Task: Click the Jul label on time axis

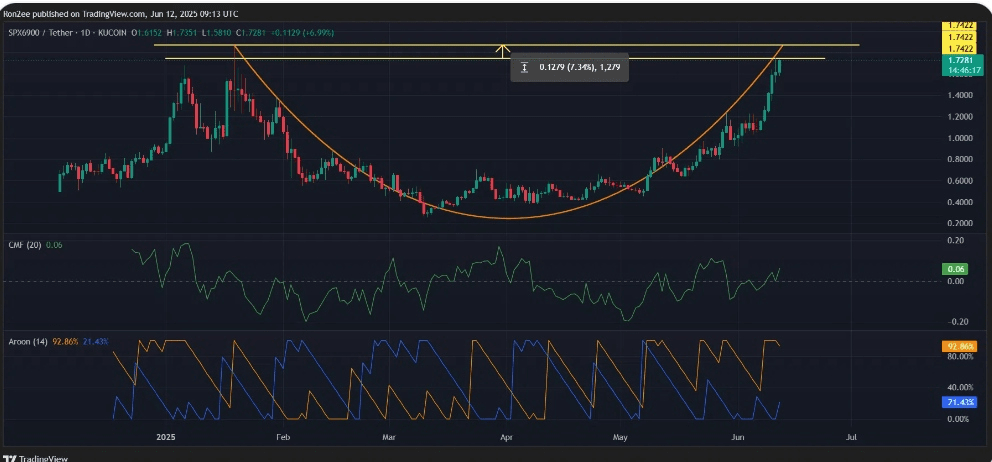Action: (852, 437)
